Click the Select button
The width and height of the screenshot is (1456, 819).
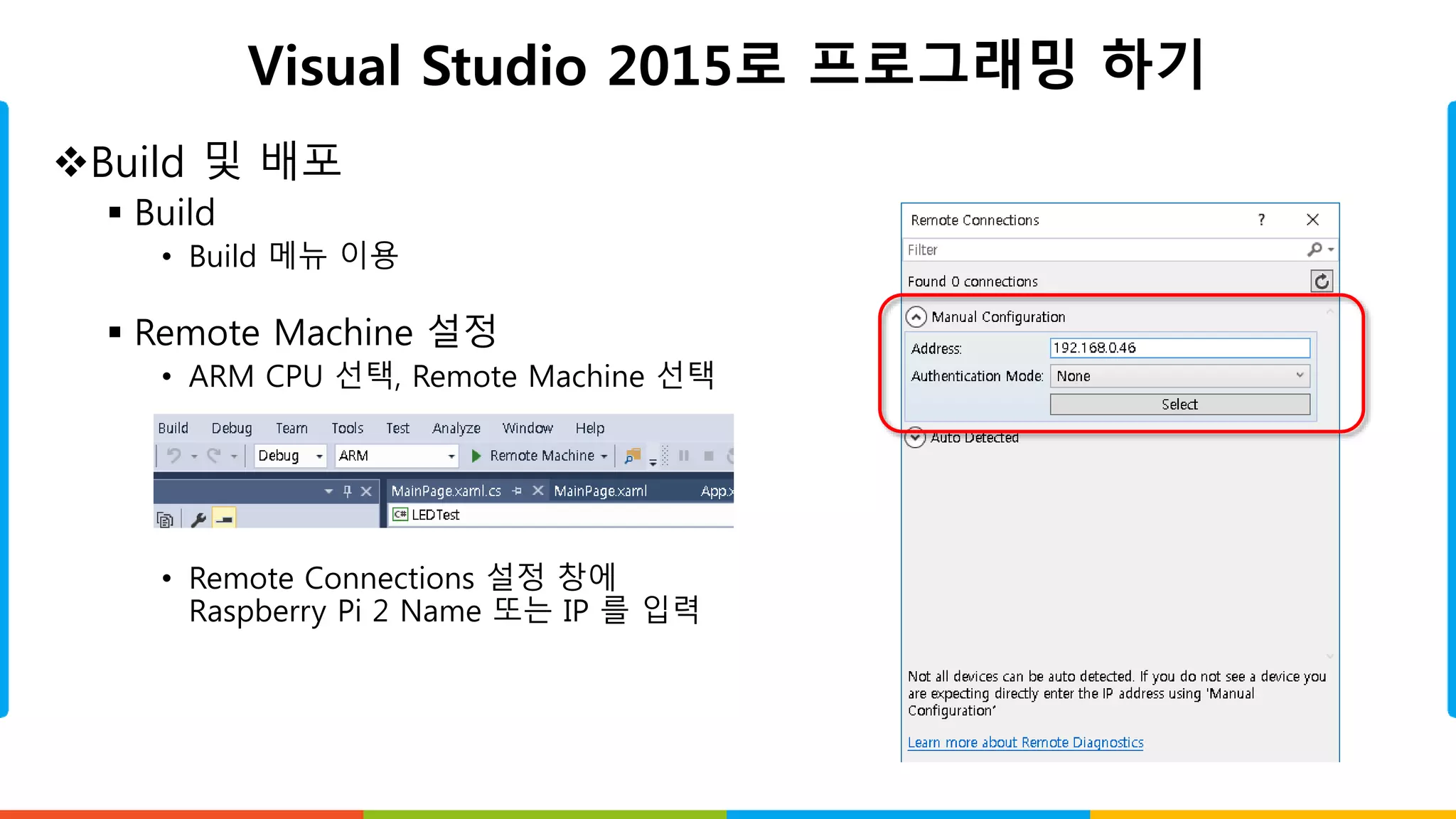[1180, 405]
